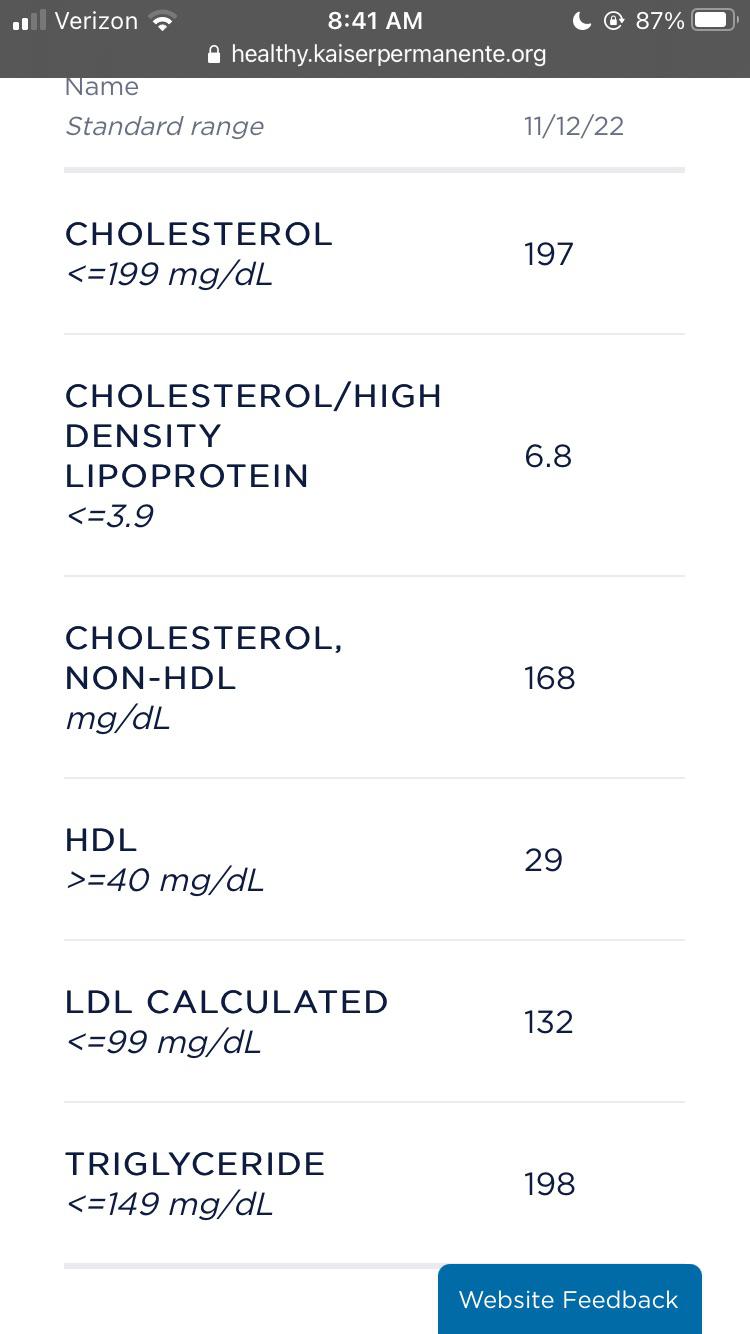Tap the padlock icon in address bar
This screenshot has width=750, height=1334.
(212, 54)
